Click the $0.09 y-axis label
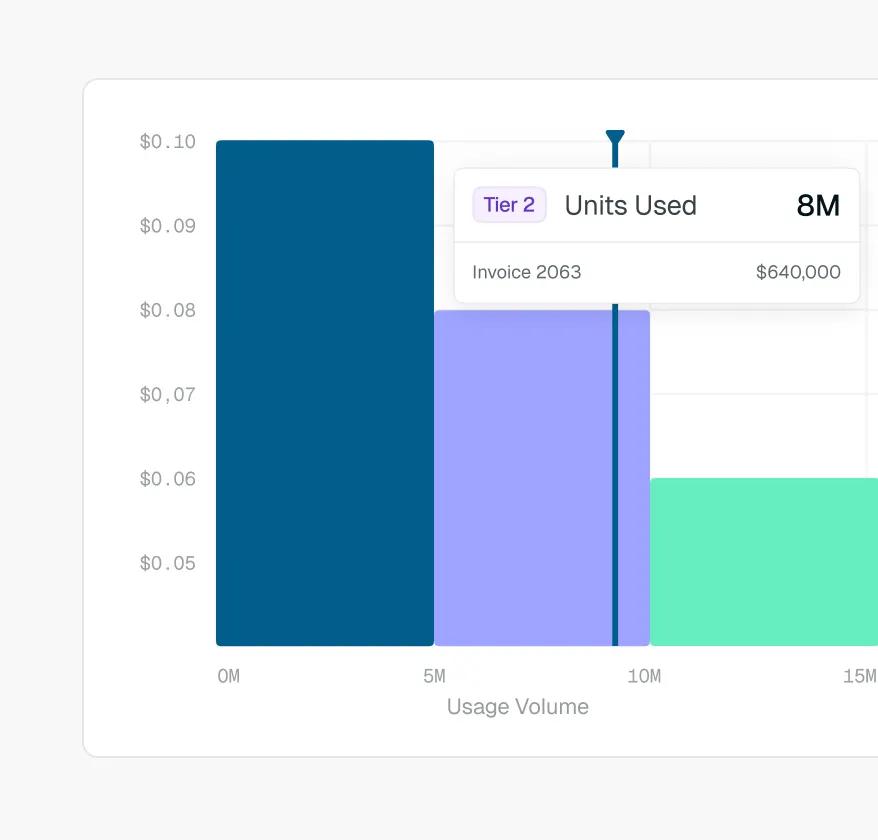Image resolution: width=878 pixels, height=840 pixels. click(167, 226)
